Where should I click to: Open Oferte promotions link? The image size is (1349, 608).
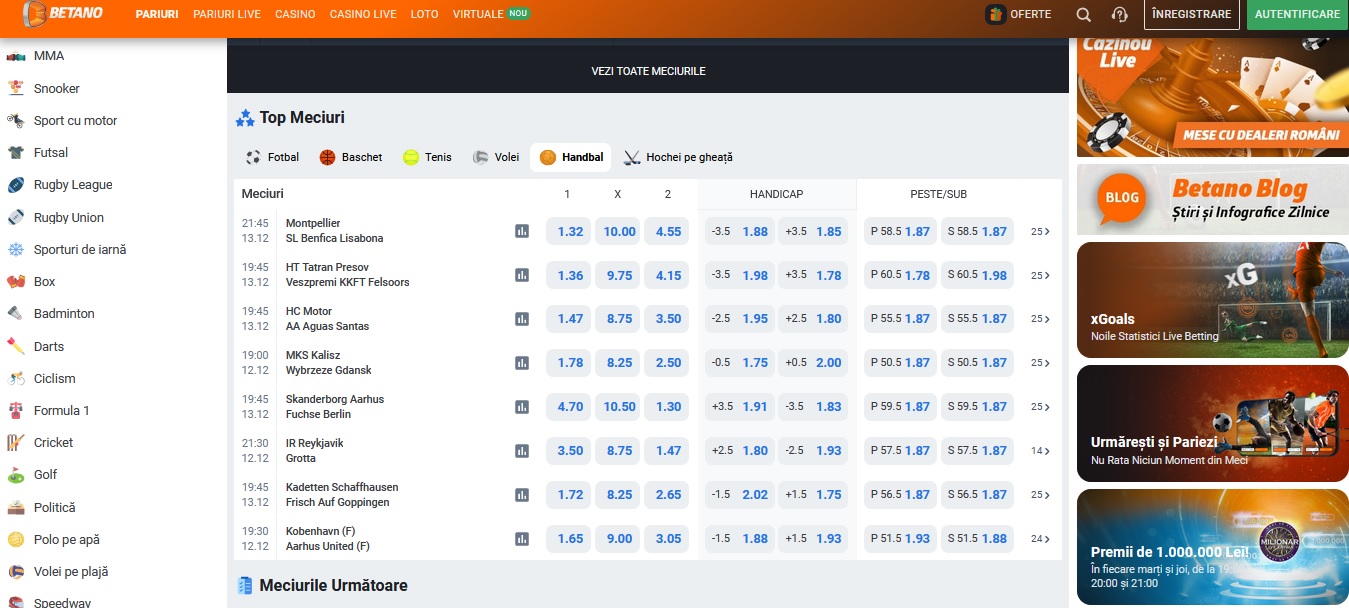pos(1019,14)
